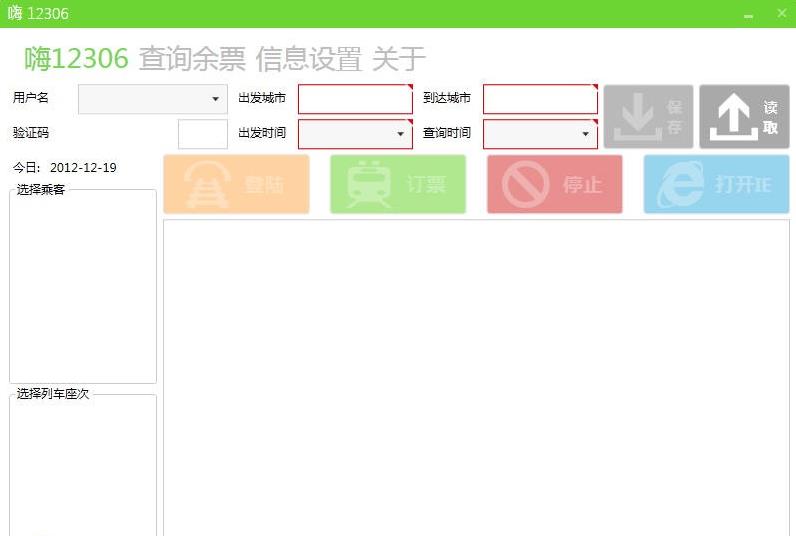Open the 查询时间 query time dropdown

click(x=585, y=134)
